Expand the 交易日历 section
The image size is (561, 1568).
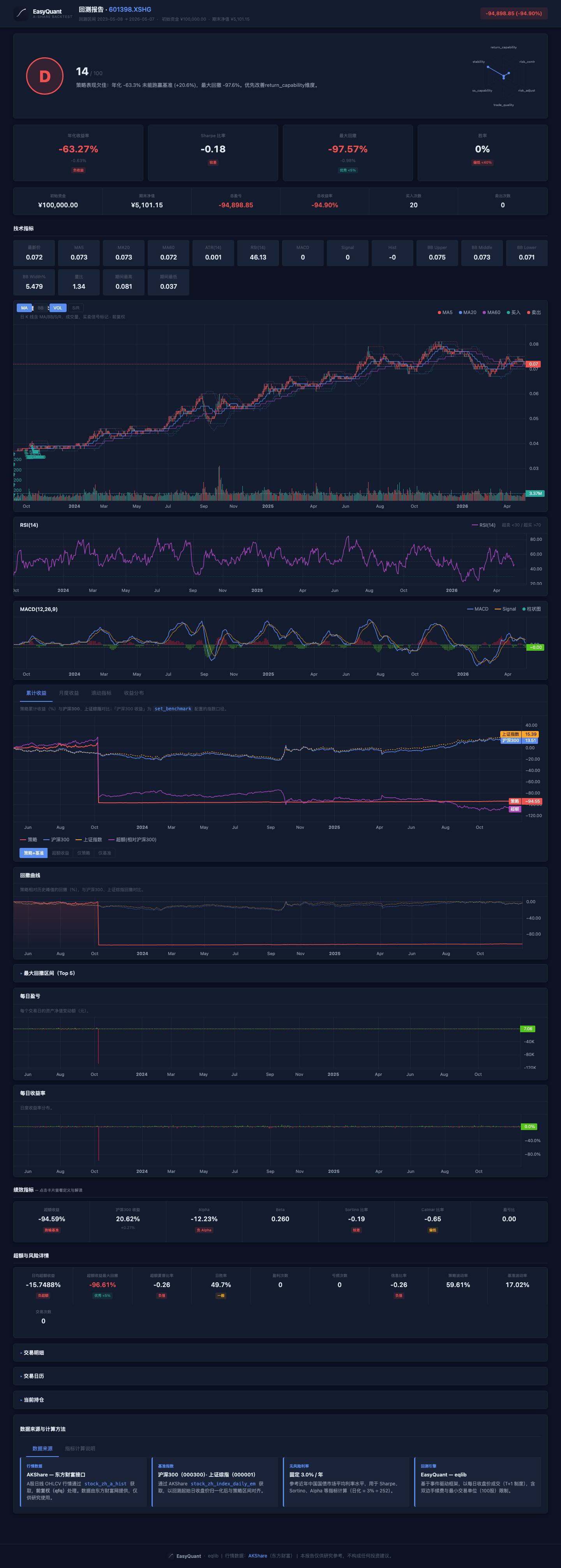[280, 1376]
